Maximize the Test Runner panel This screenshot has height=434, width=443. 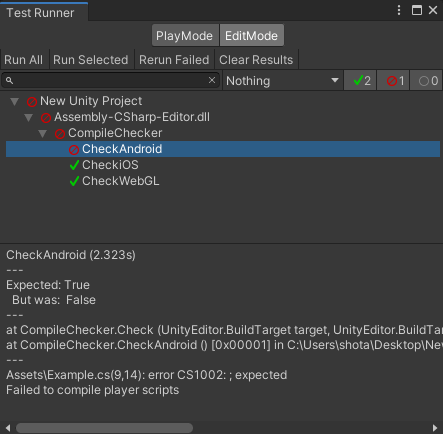pos(417,10)
